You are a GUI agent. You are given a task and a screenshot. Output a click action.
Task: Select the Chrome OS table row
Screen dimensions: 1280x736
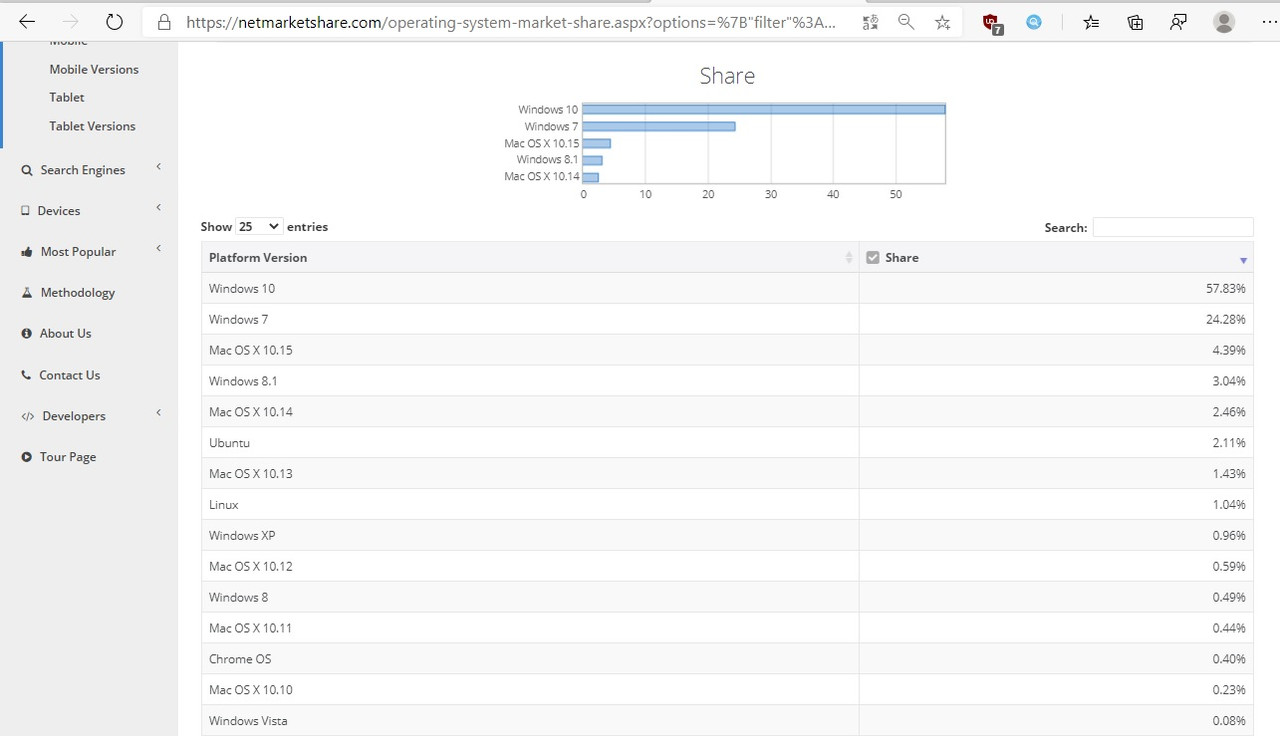point(727,660)
